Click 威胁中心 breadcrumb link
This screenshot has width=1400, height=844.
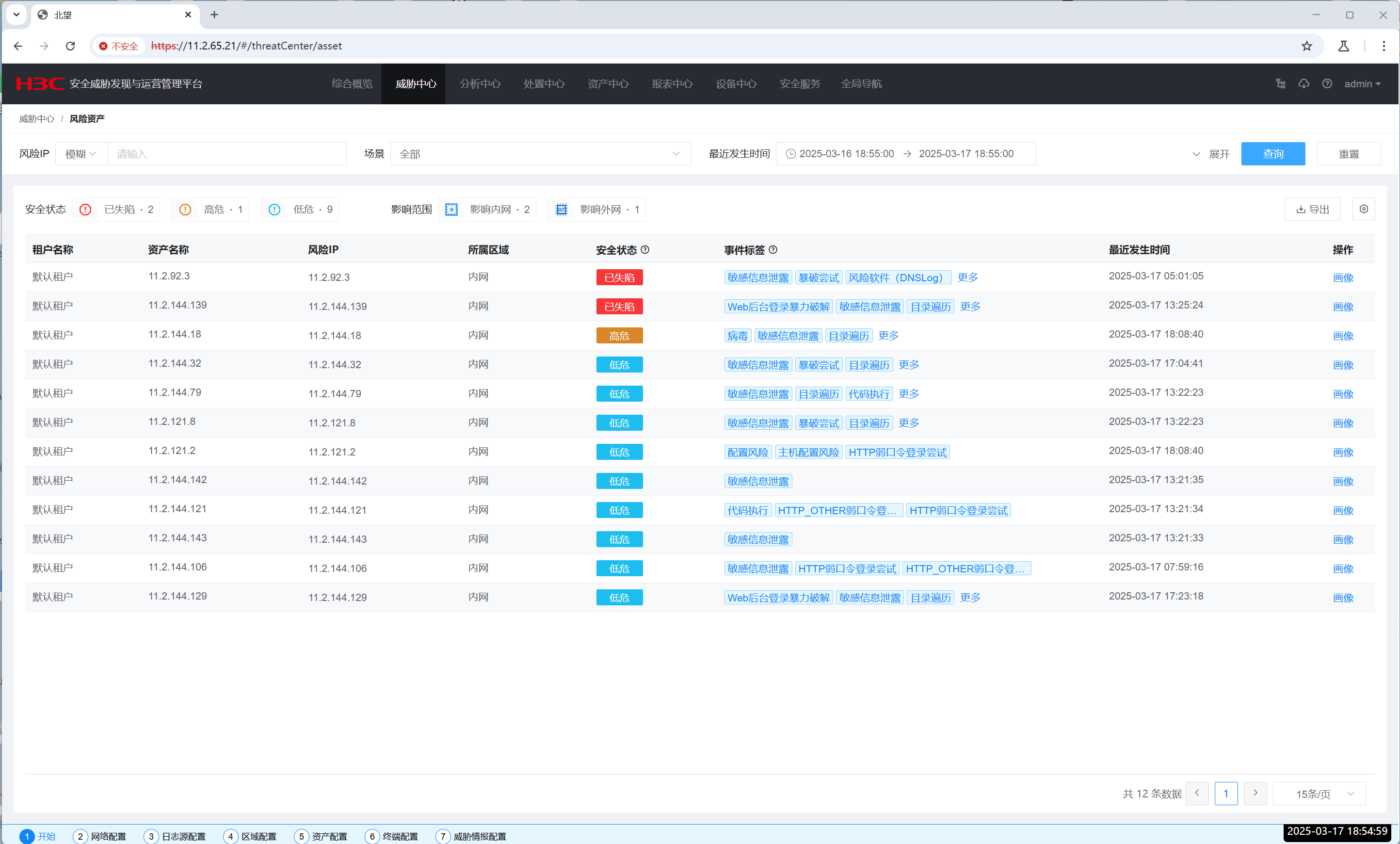coord(36,119)
